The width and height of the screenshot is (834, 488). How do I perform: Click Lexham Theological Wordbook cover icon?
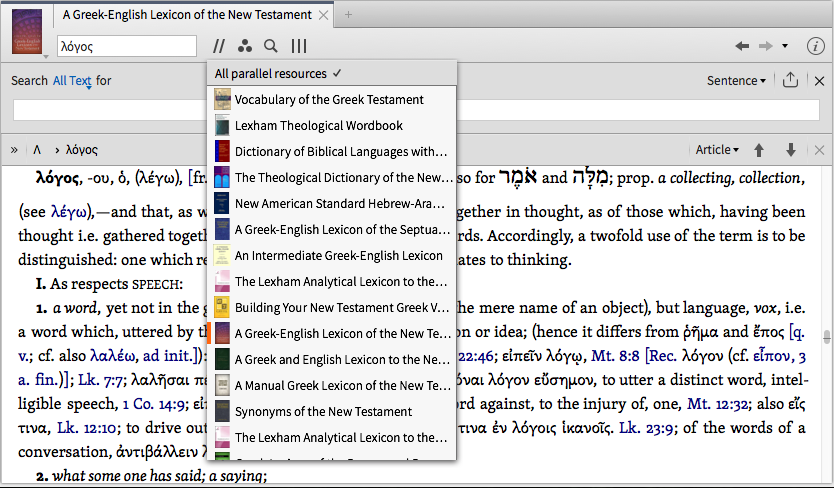click(222, 126)
